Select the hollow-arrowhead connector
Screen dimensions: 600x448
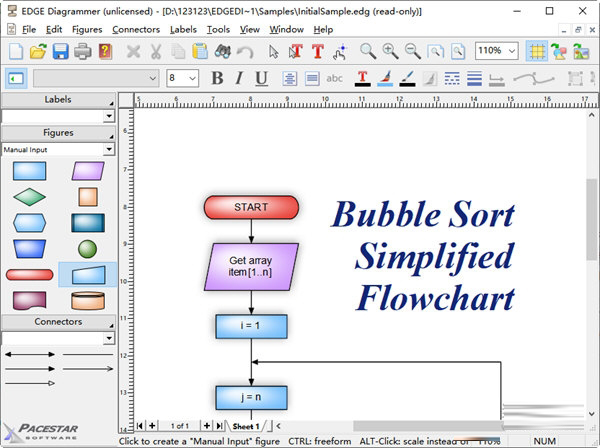29,383
